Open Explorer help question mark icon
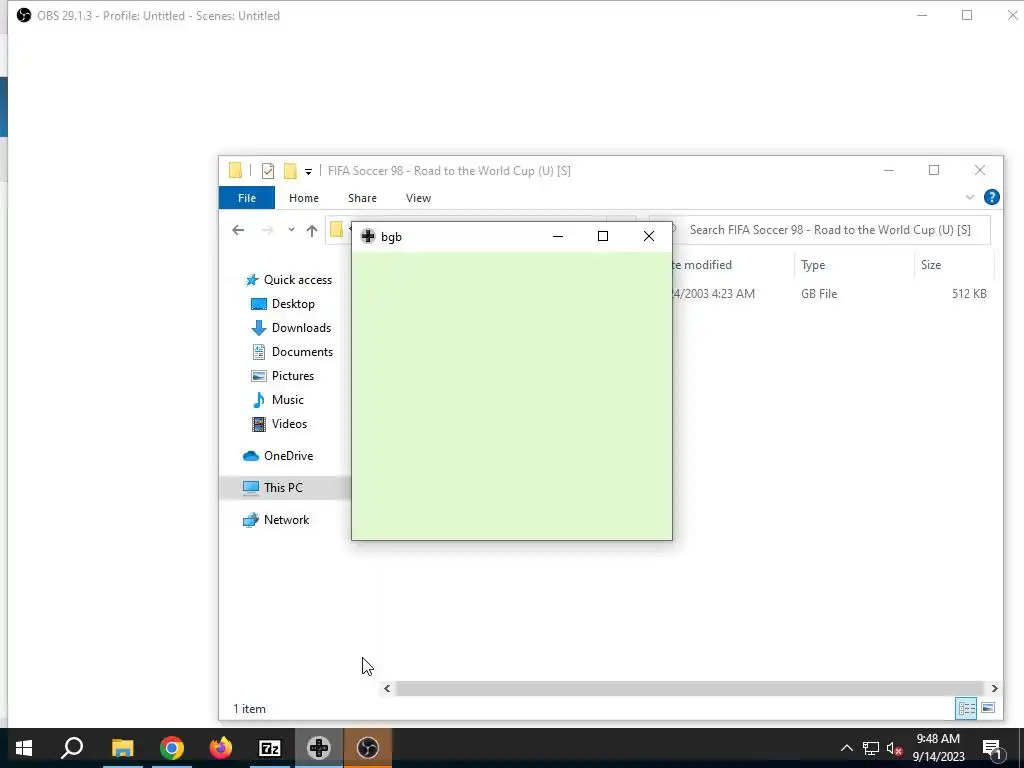The image size is (1024, 768). (x=991, y=197)
